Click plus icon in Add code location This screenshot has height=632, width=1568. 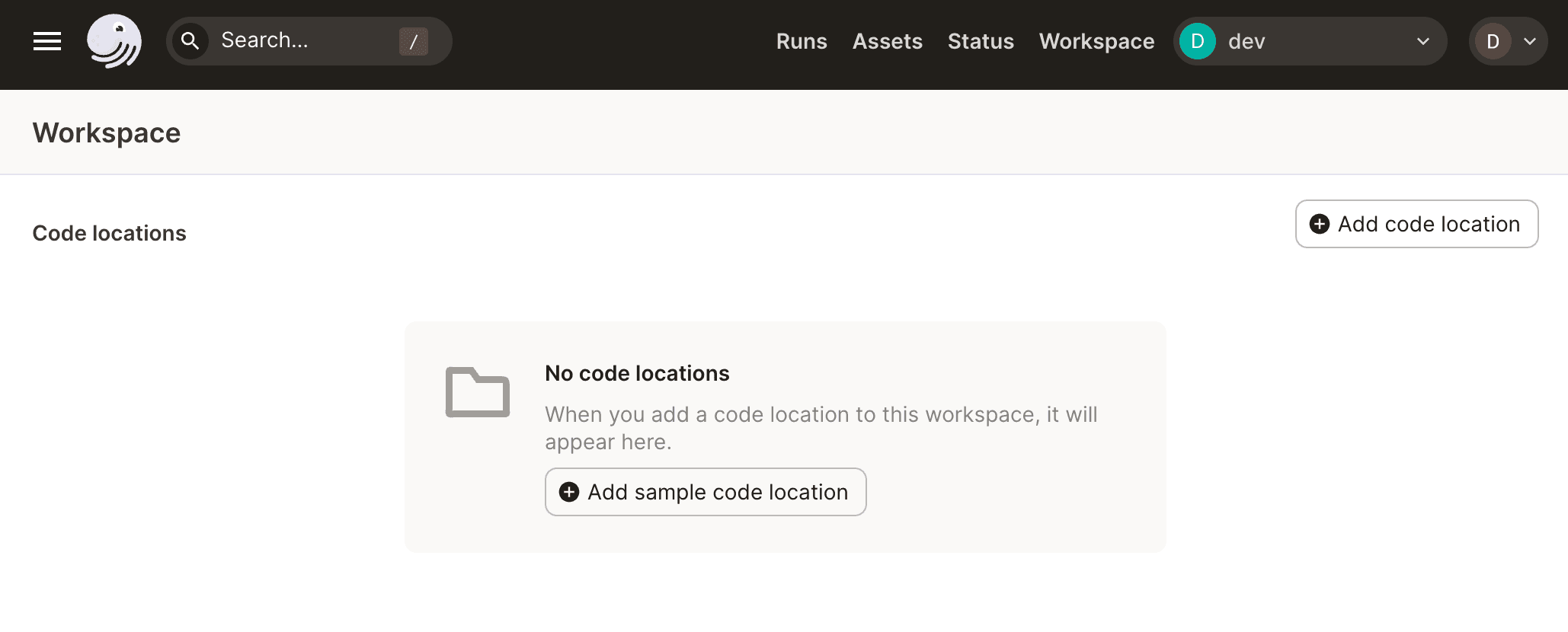(1320, 224)
